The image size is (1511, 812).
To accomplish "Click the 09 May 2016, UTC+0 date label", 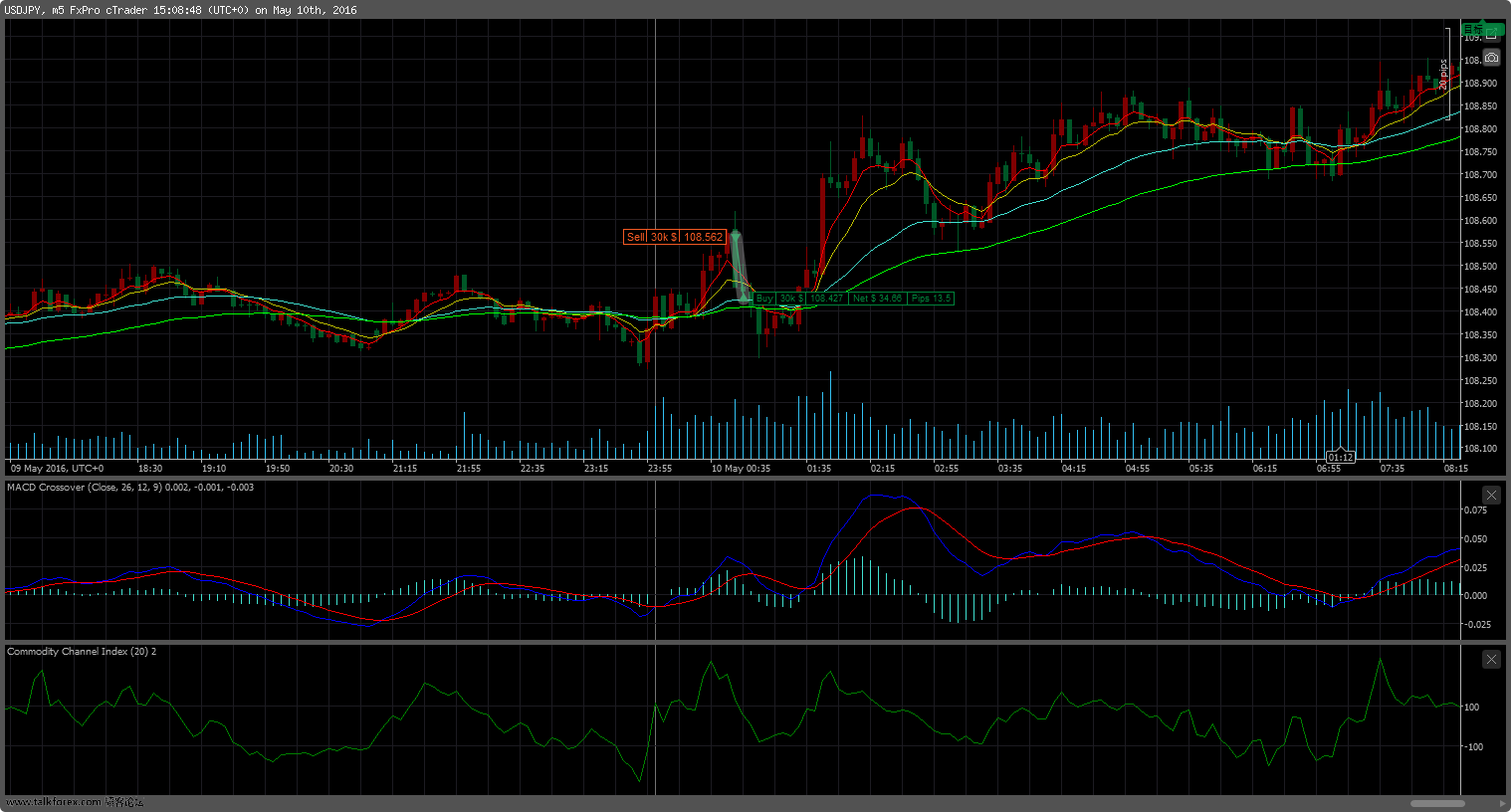I will click(57, 468).
